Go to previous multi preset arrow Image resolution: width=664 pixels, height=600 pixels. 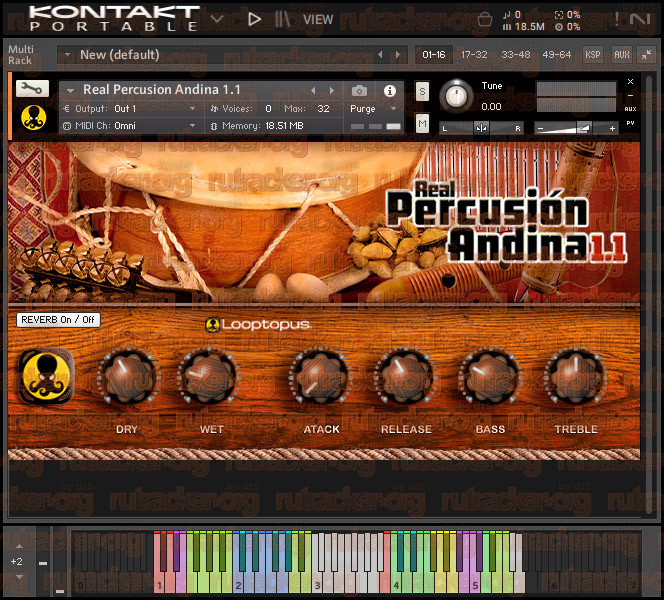pyautogui.click(x=380, y=55)
